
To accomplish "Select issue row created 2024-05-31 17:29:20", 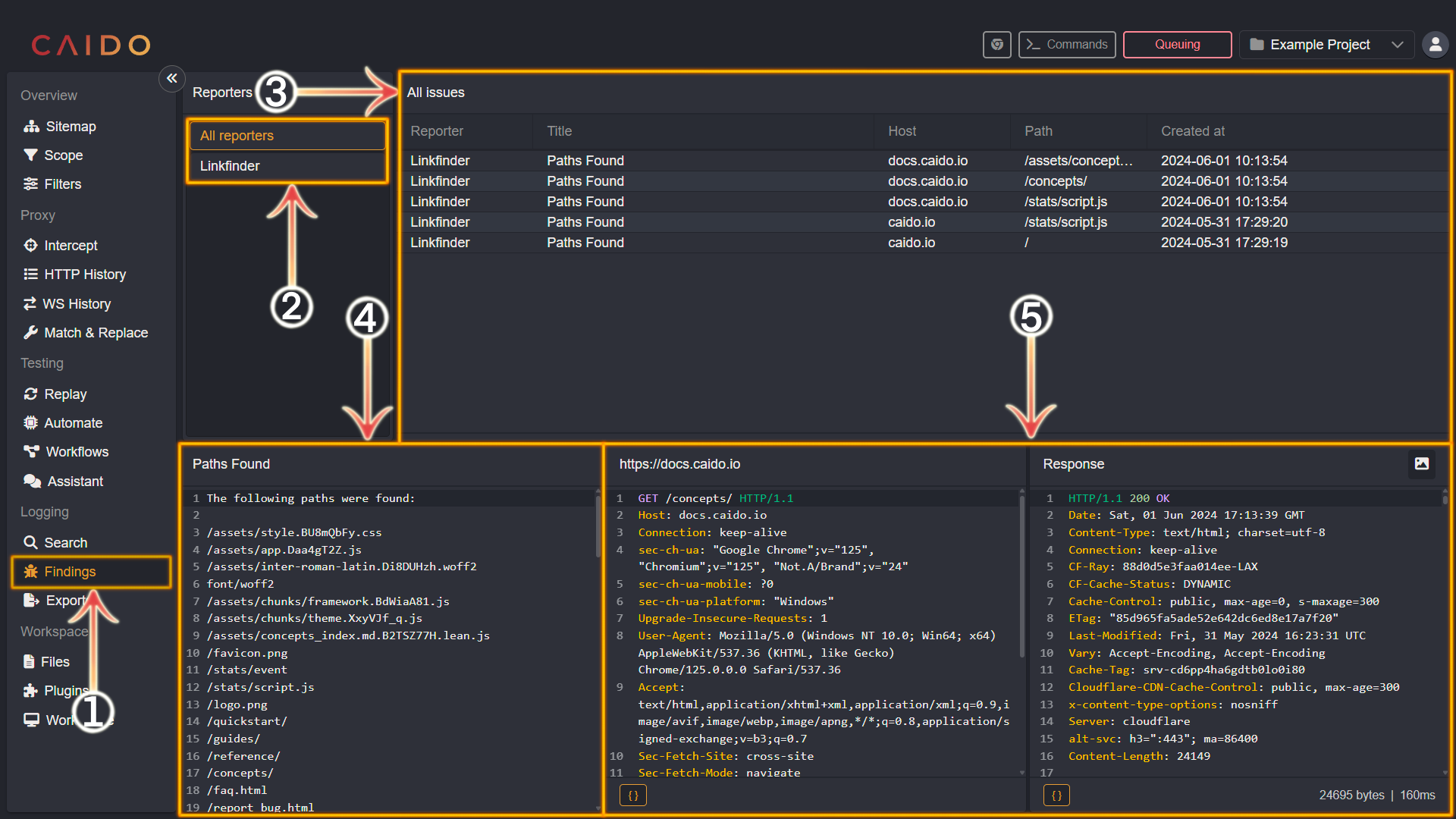I will (x=925, y=222).
